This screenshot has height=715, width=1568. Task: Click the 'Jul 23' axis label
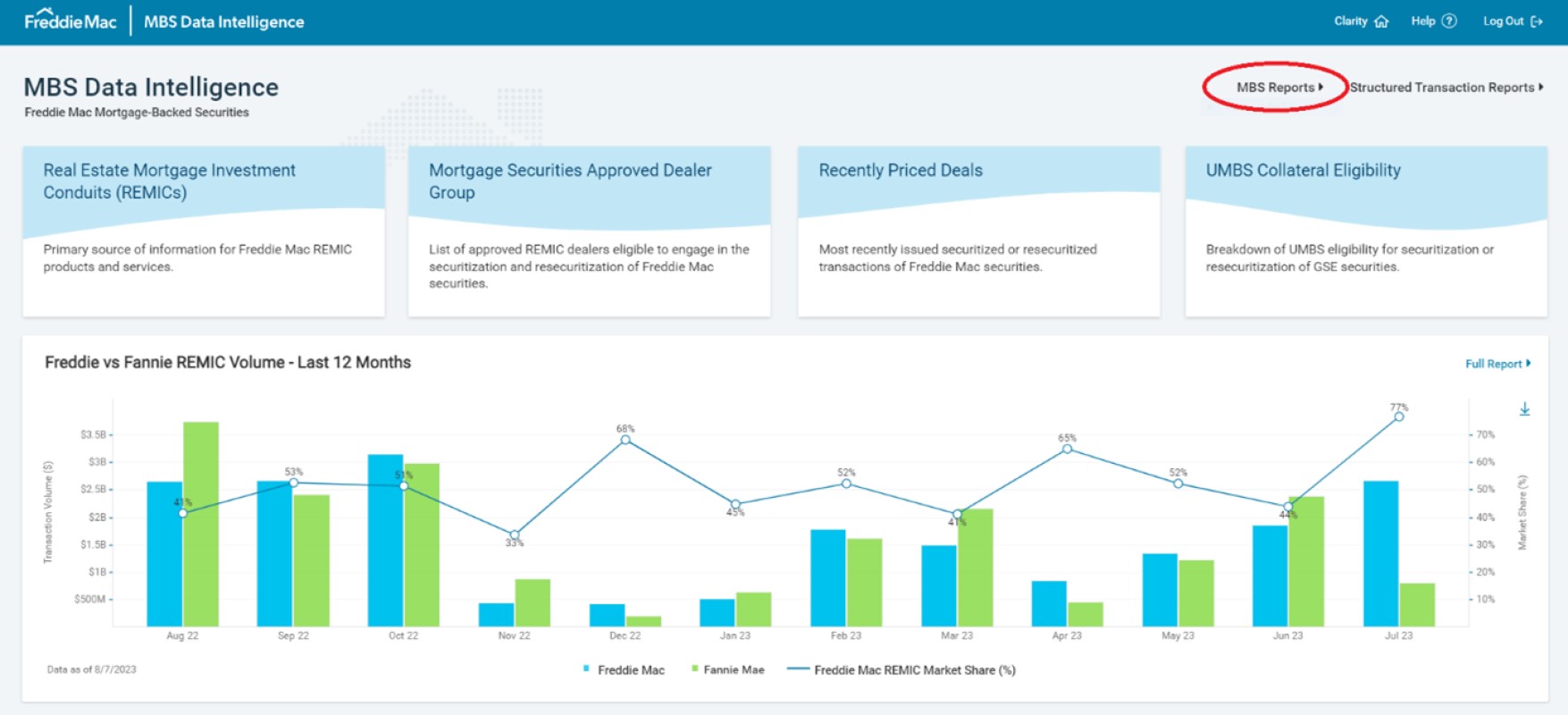pos(1399,635)
